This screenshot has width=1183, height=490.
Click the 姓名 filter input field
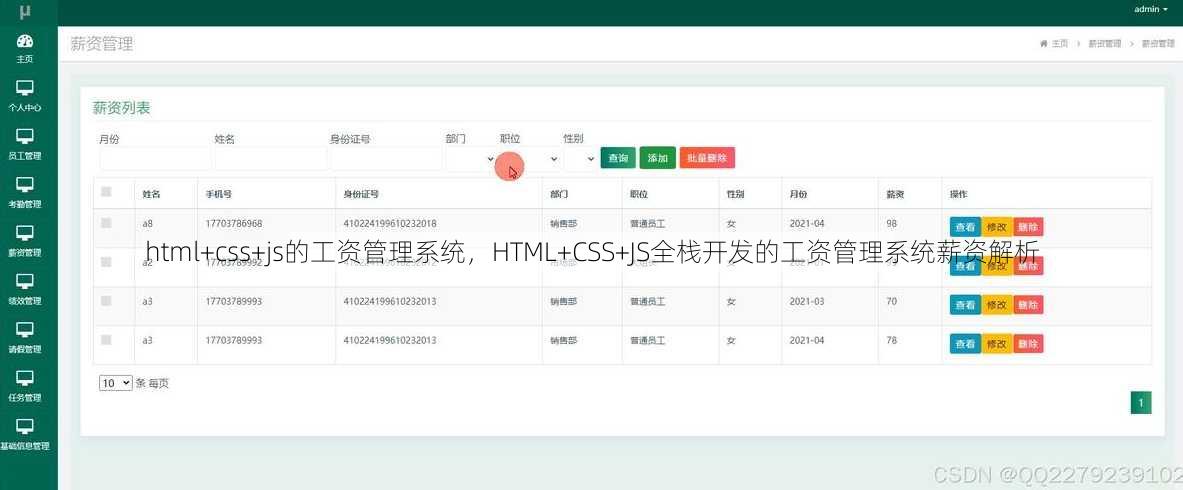tap(271, 159)
